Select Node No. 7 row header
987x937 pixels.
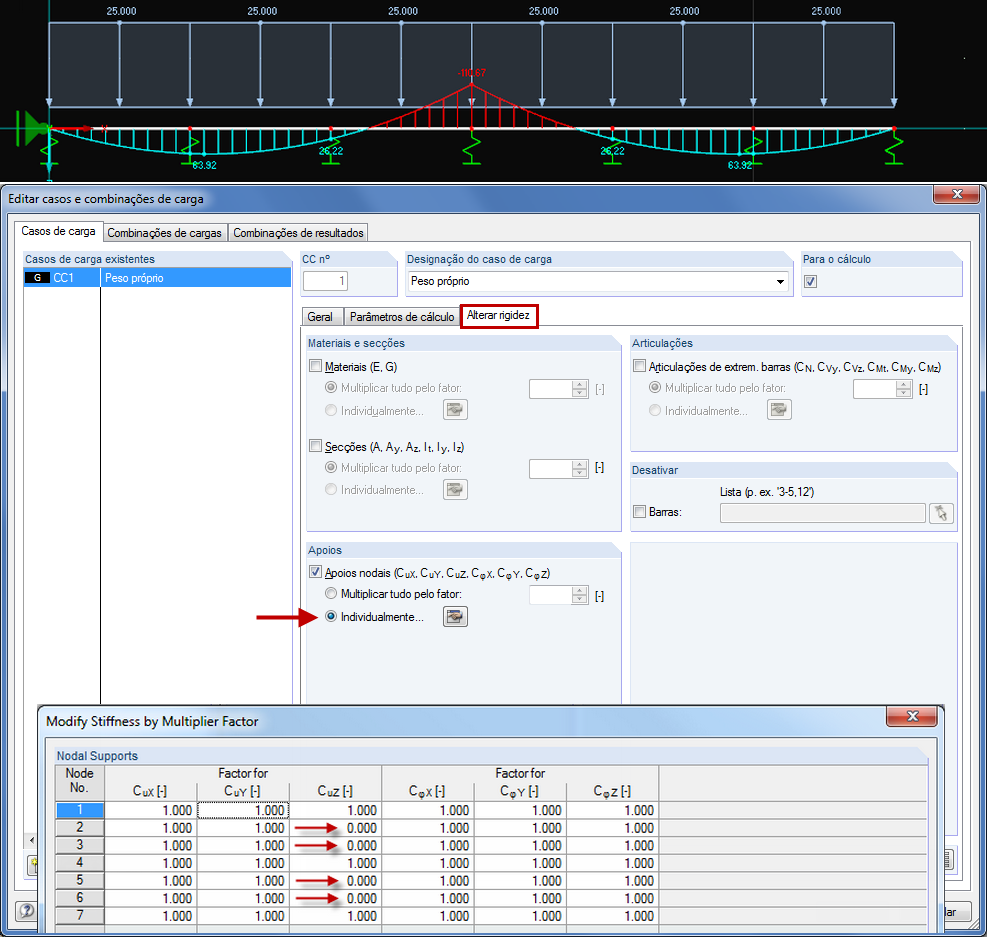(x=80, y=916)
